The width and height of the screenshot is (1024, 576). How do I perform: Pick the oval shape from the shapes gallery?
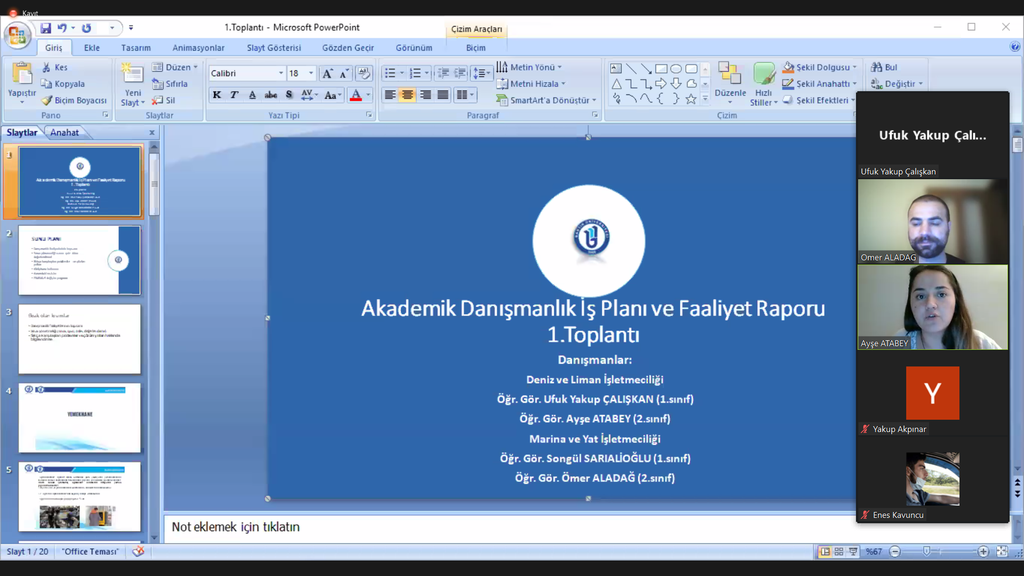(676, 69)
